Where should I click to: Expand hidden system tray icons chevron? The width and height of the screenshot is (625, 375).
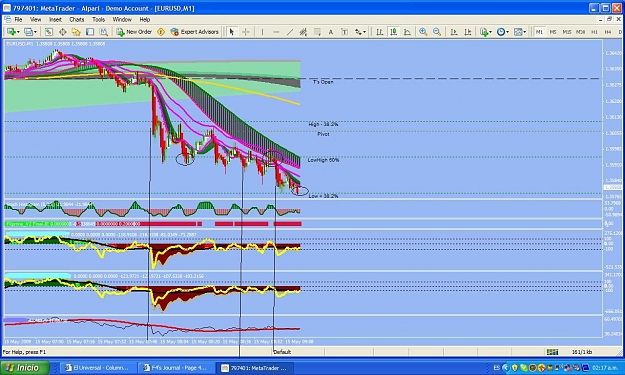click(505, 367)
